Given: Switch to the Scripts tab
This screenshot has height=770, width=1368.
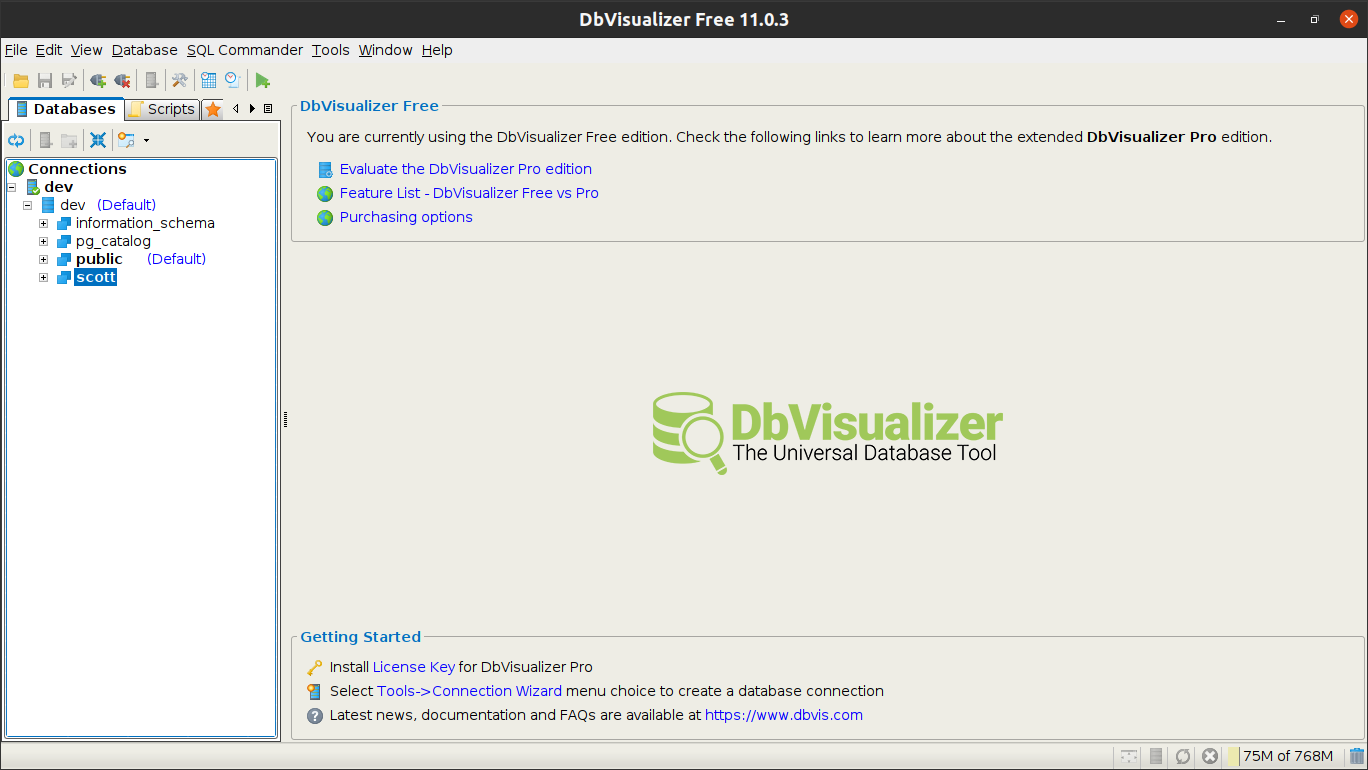Looking at the screenshot, I should [162, 109].
